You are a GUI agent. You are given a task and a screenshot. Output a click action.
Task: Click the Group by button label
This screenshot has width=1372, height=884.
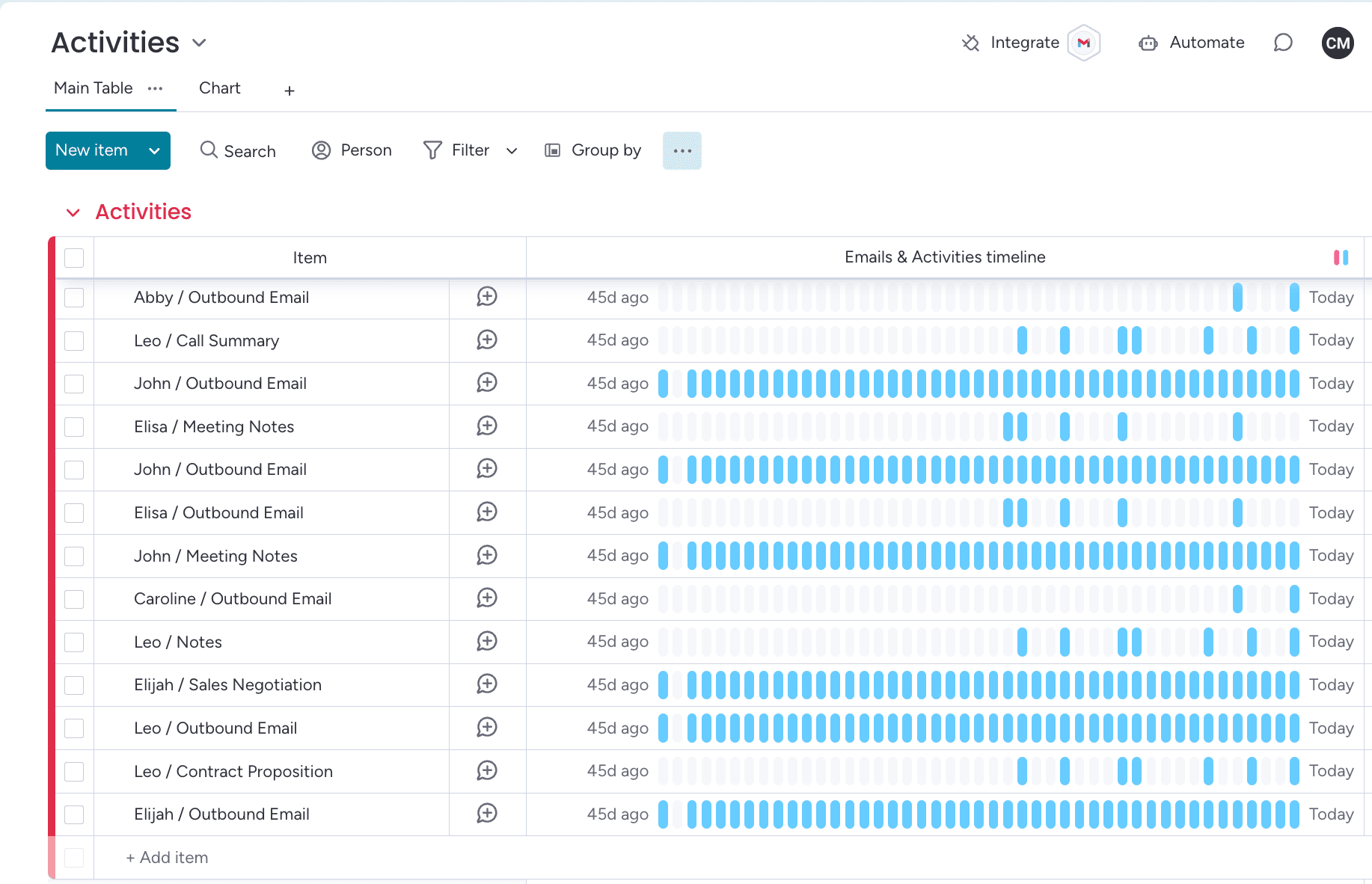click(x=607, y=150)
